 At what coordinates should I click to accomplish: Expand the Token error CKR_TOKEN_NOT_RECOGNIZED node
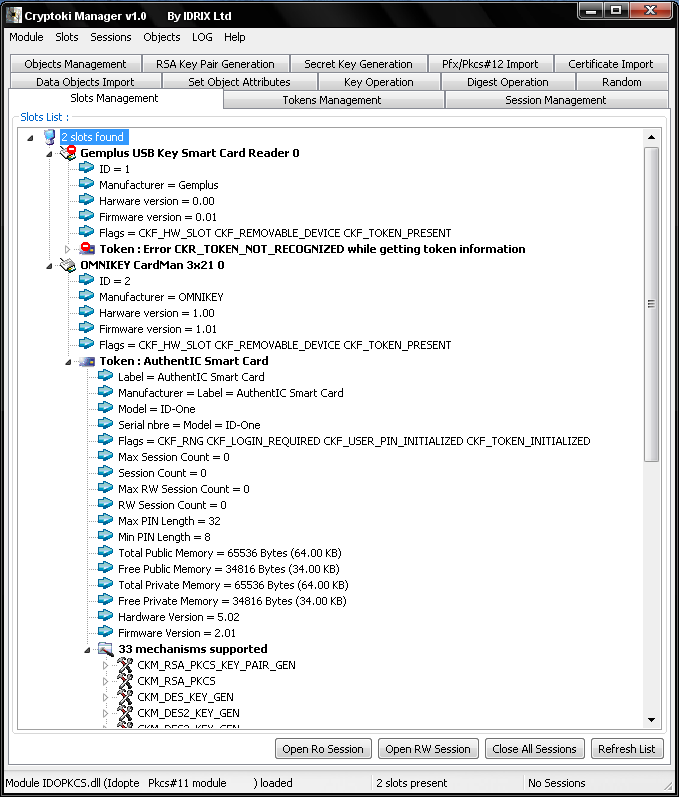[68, 249]
